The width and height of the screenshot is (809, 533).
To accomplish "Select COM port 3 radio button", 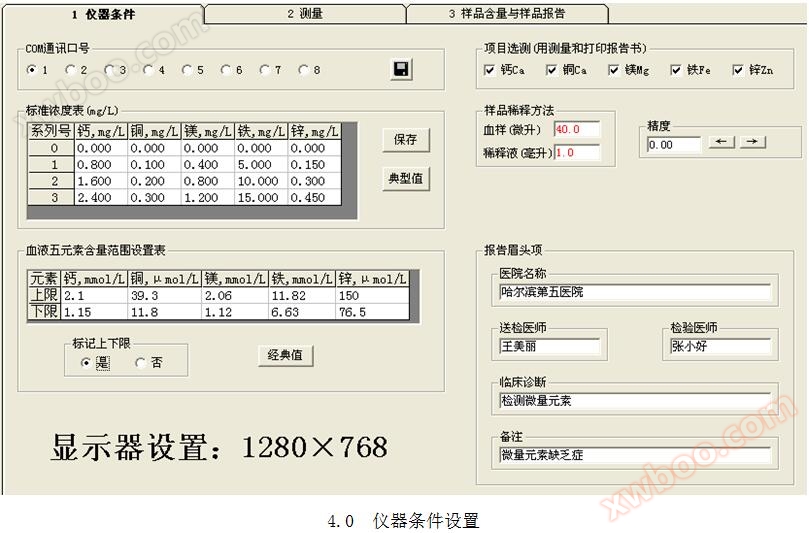I will coord(109,70).
